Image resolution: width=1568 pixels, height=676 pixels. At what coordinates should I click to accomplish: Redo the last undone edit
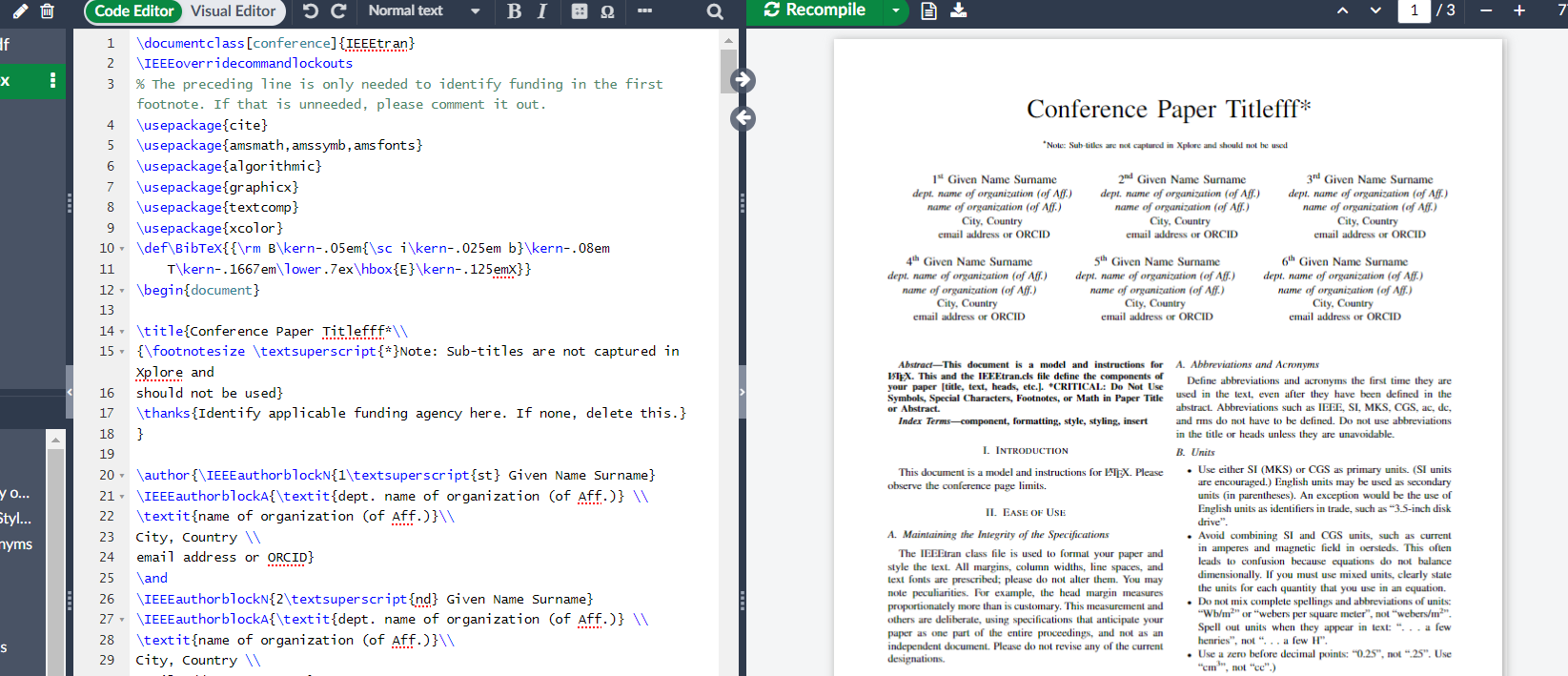coord(338,11)
